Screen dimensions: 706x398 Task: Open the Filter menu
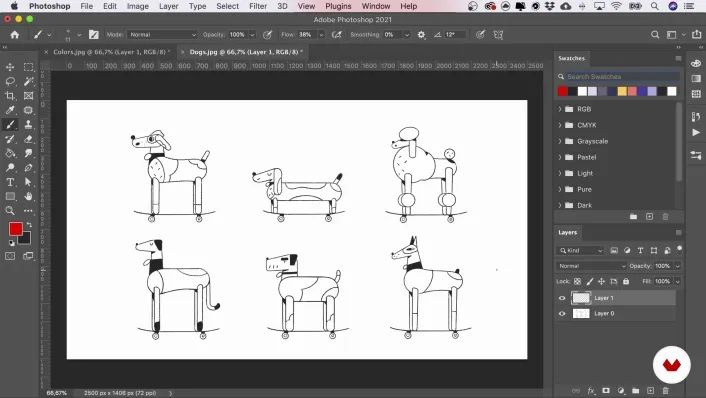click(x=258, y=6)
